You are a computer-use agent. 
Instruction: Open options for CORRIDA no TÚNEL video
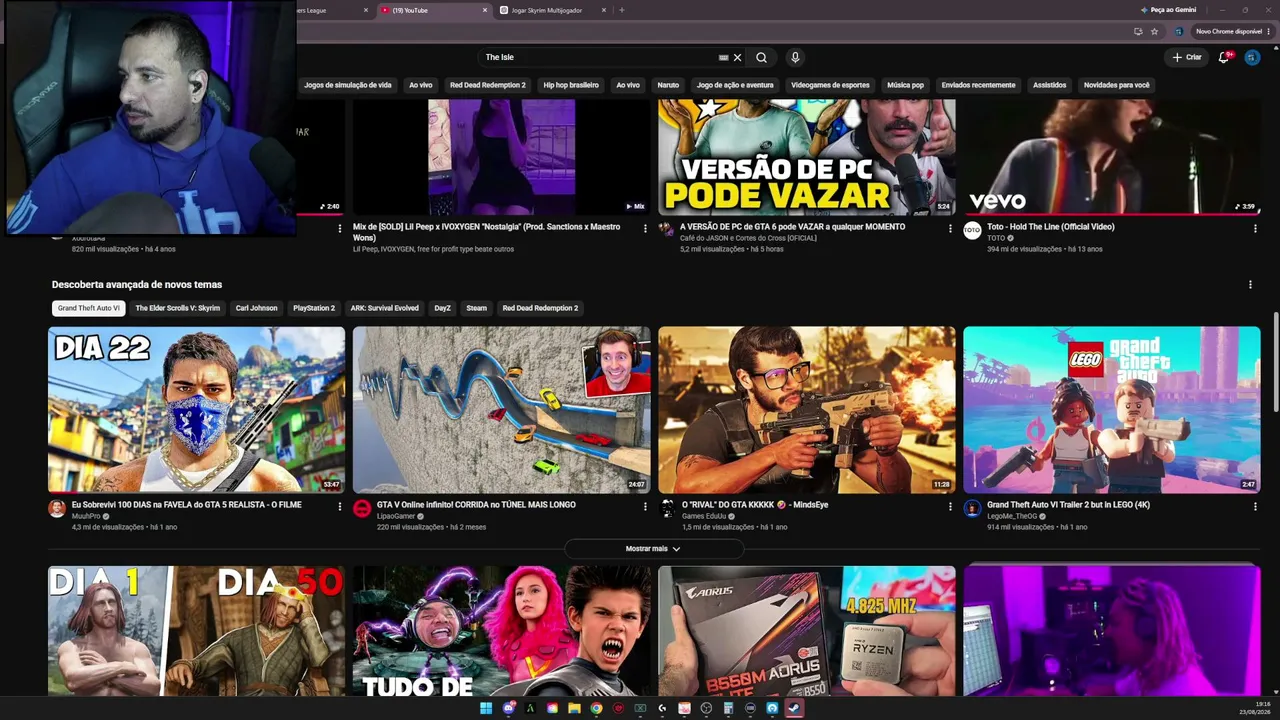[x=645, y=507]
